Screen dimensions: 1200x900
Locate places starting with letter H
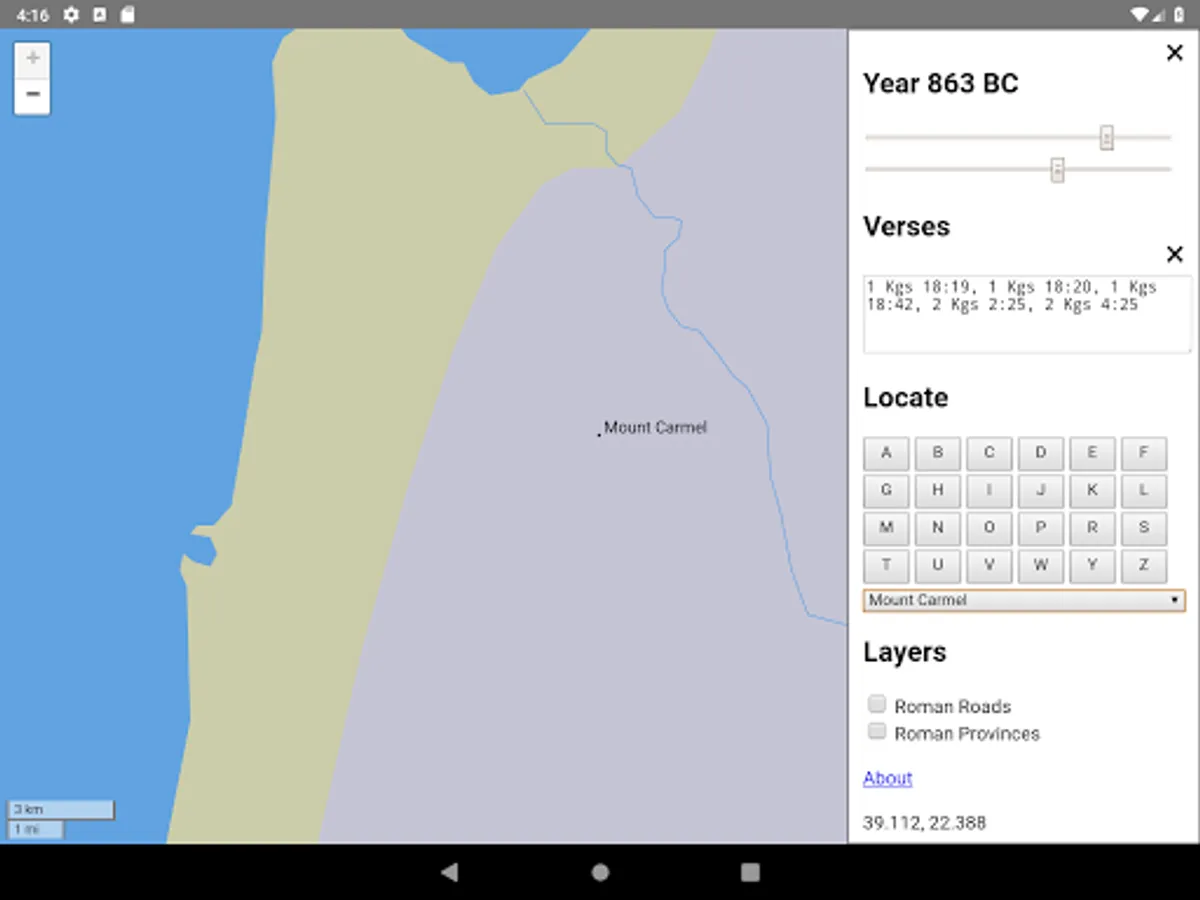938,491
